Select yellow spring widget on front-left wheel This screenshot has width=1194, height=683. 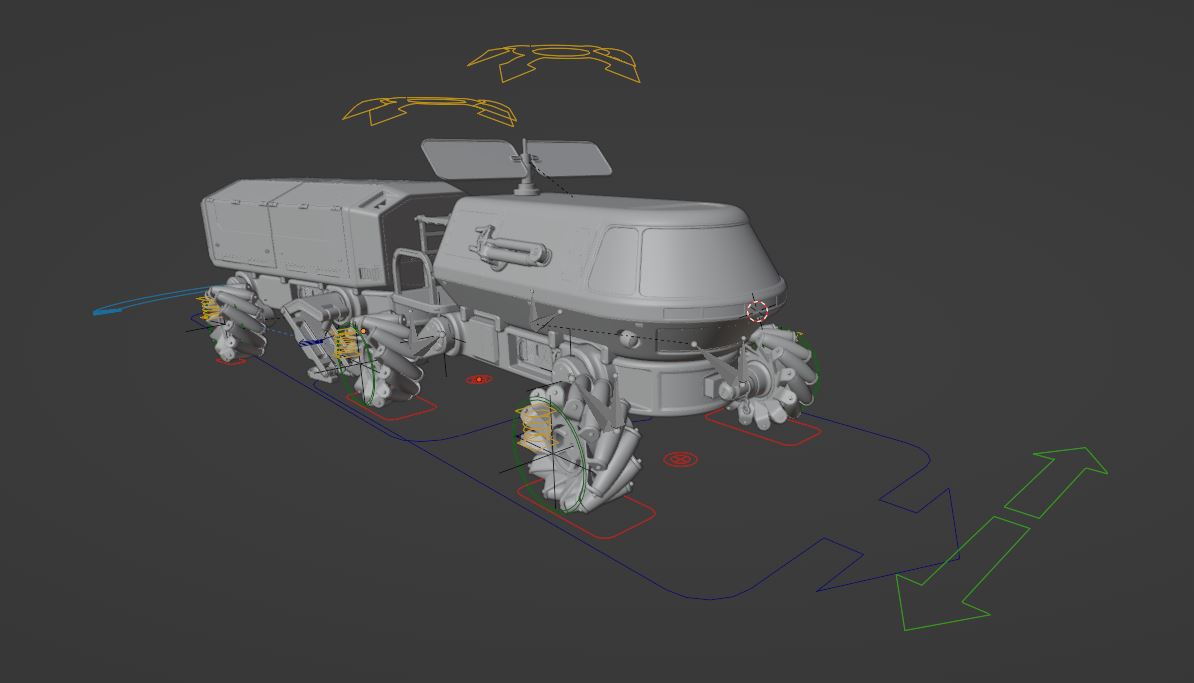click(536, 428)
